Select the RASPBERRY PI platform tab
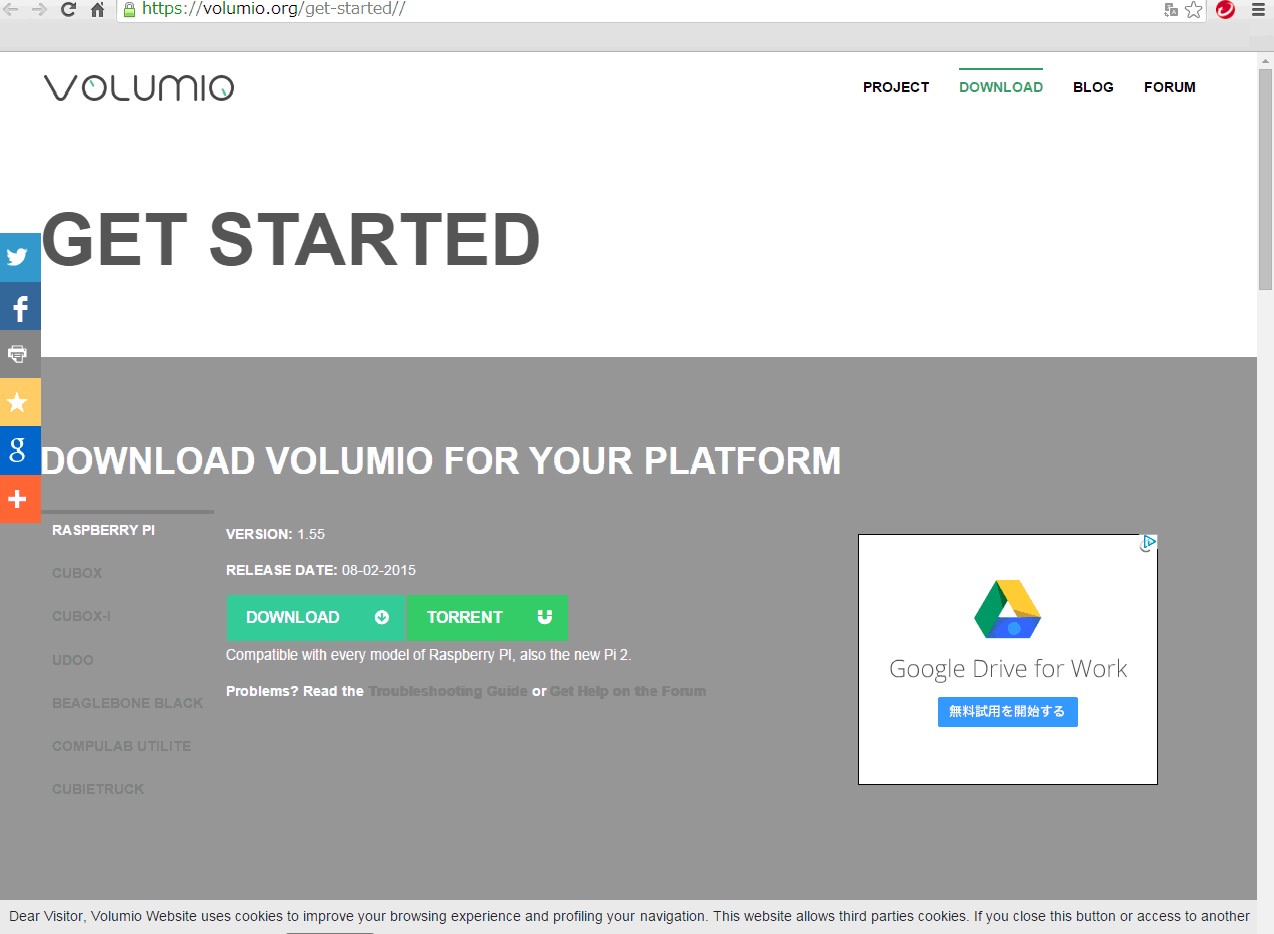This screenshot has height=934, width=1274. pos(104,530)
